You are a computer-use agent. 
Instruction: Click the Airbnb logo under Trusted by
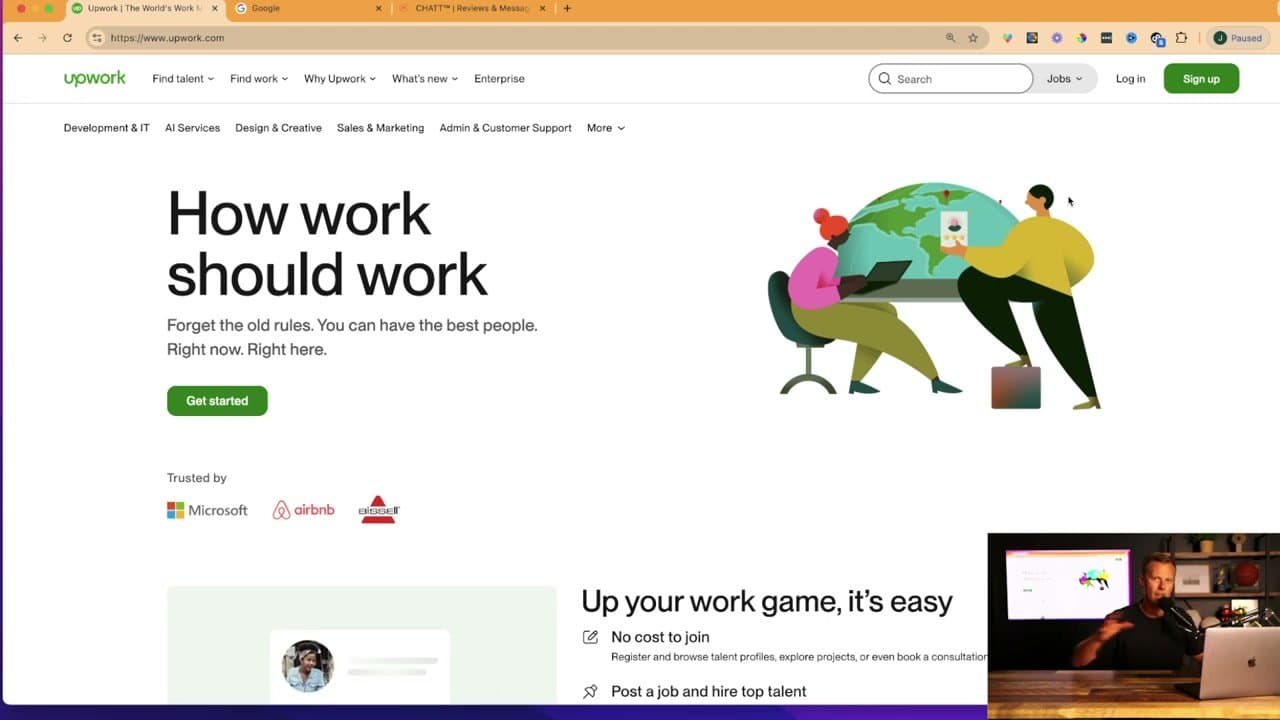(303, 509)
